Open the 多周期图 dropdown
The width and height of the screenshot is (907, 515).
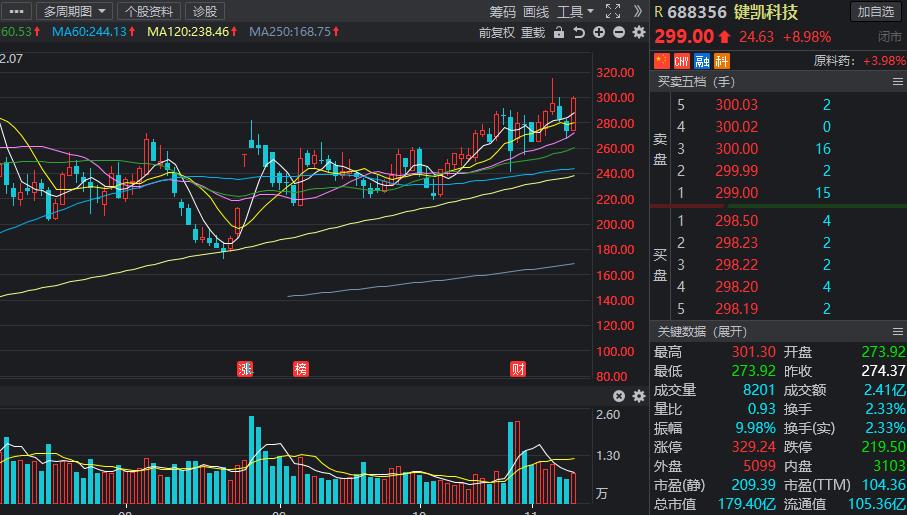(74, 12)
